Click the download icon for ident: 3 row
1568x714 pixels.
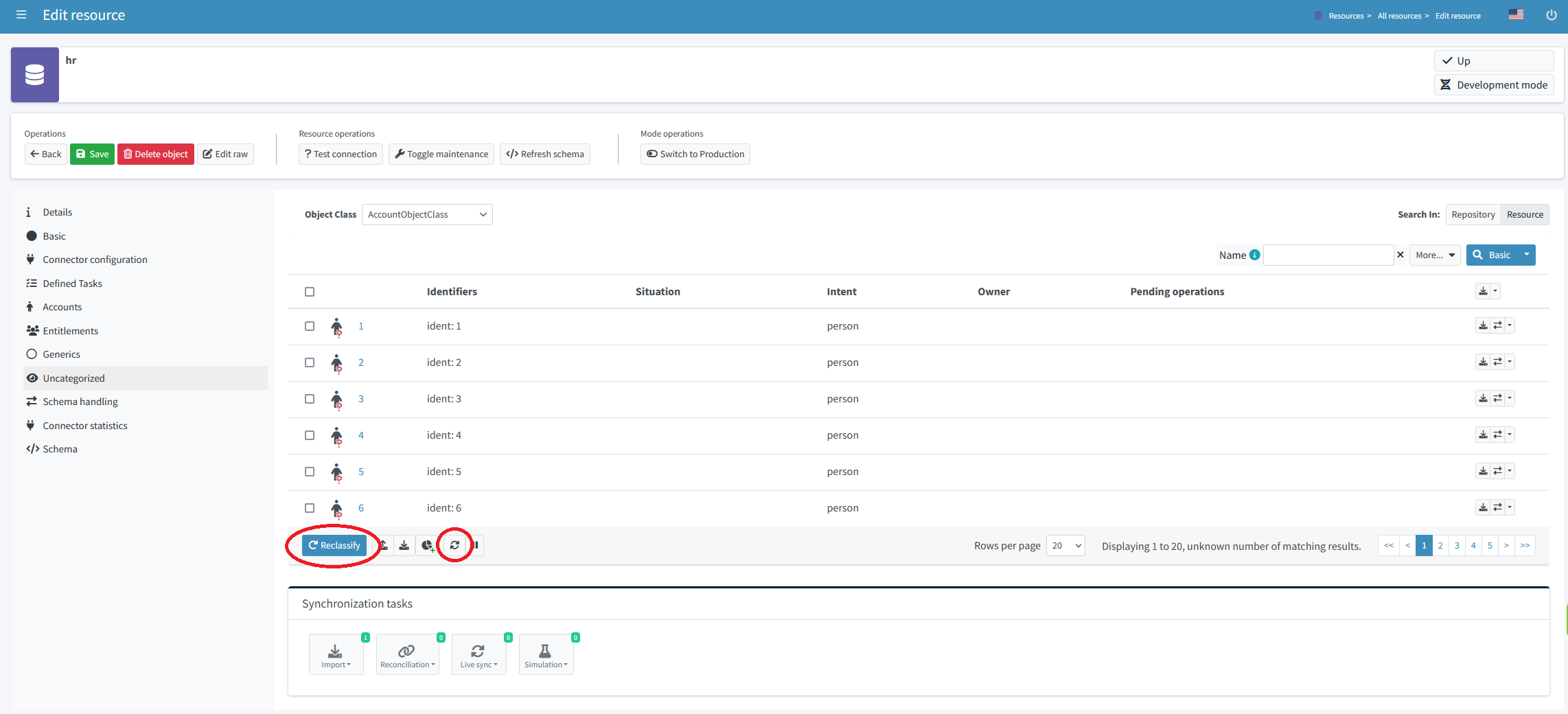click(x=1483, y=398)
